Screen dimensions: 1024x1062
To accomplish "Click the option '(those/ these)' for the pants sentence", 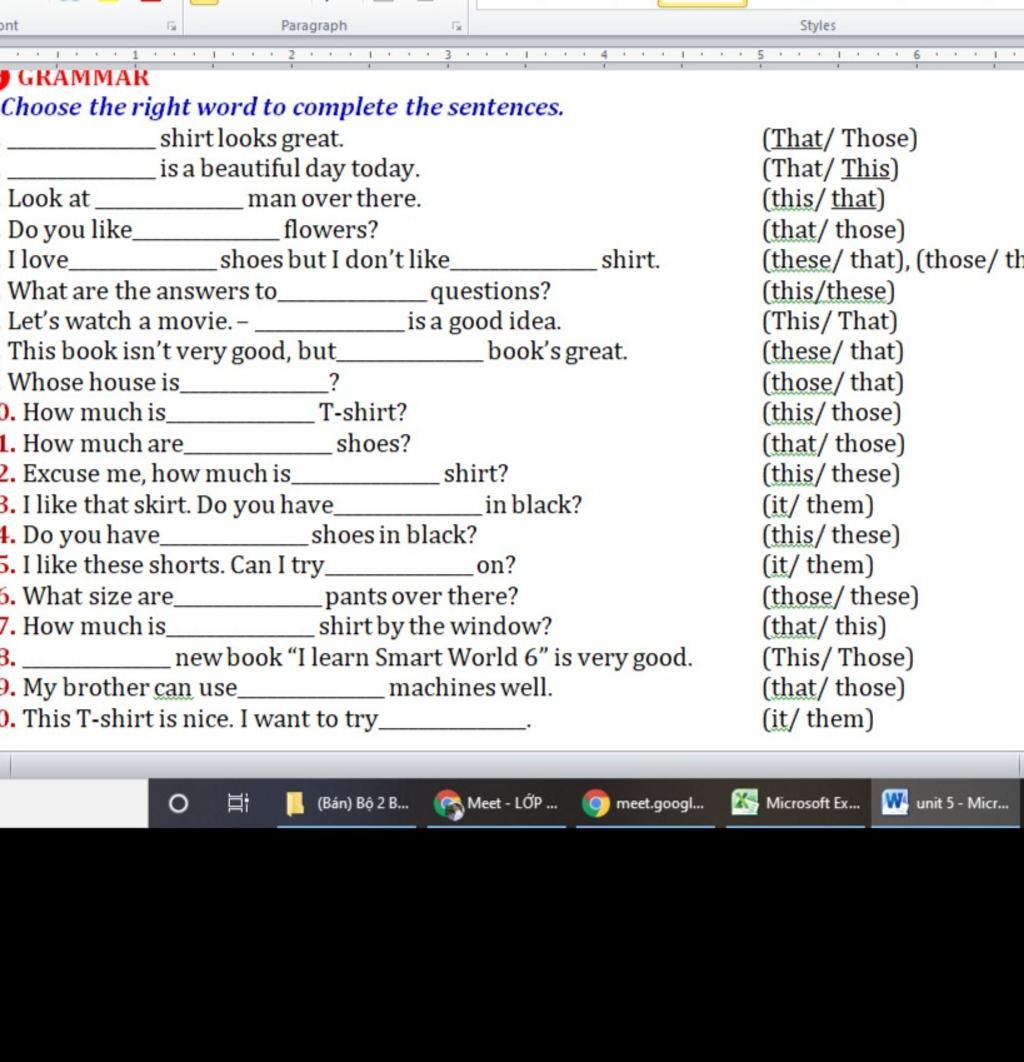I will [840, 597].
